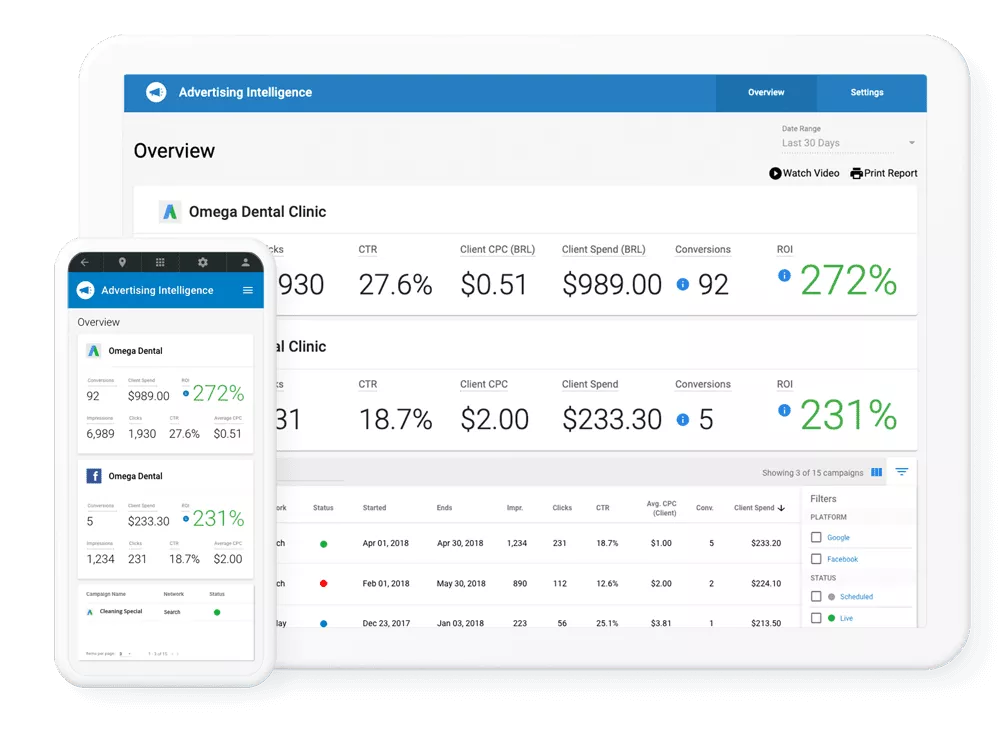Viewport: 1000px width, 735px height.
Task: Click the info icon beside ROI 272%
Action: click(x=784, y=275)
